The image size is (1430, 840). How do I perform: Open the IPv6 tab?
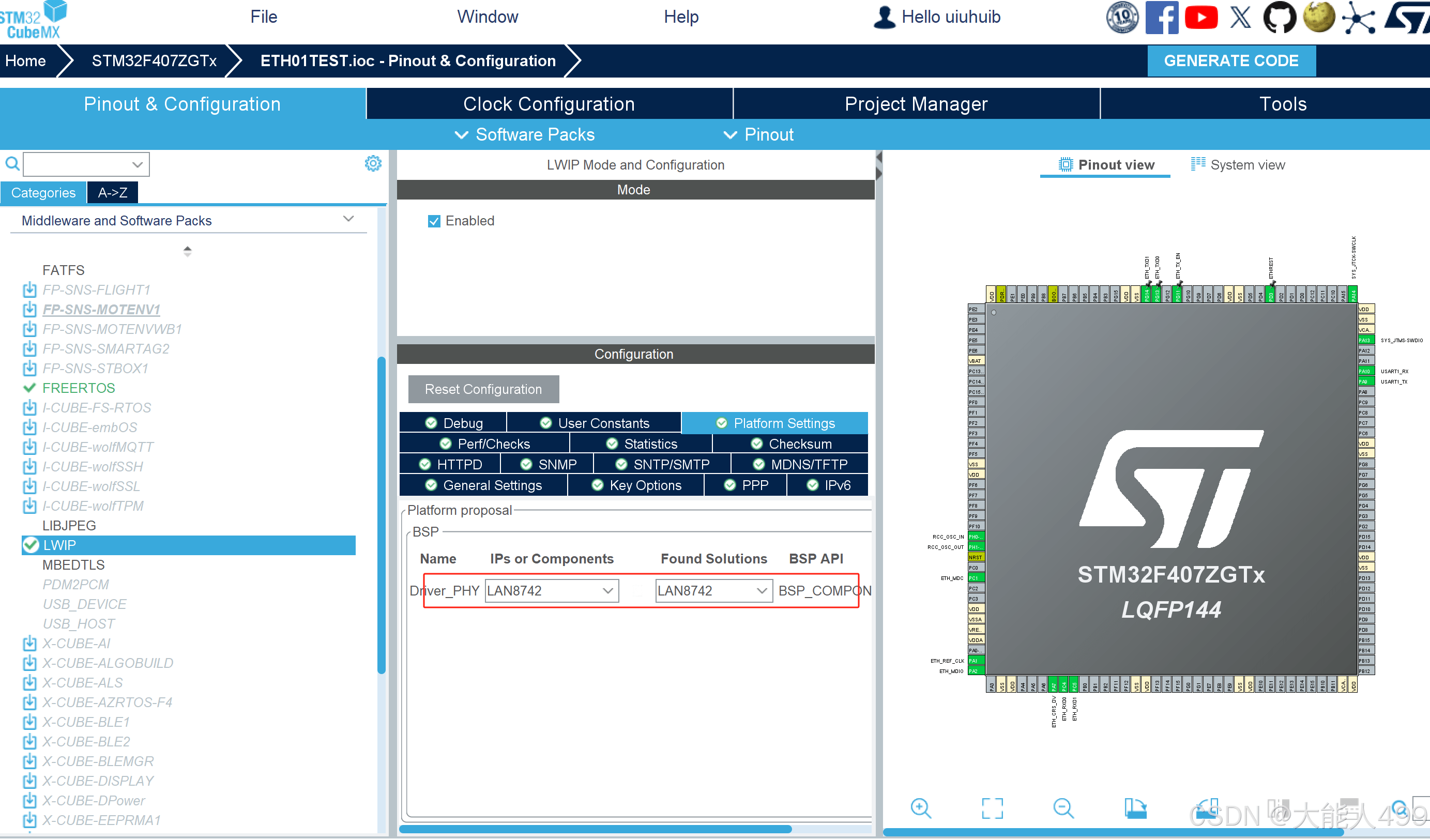tap(827, 486)
